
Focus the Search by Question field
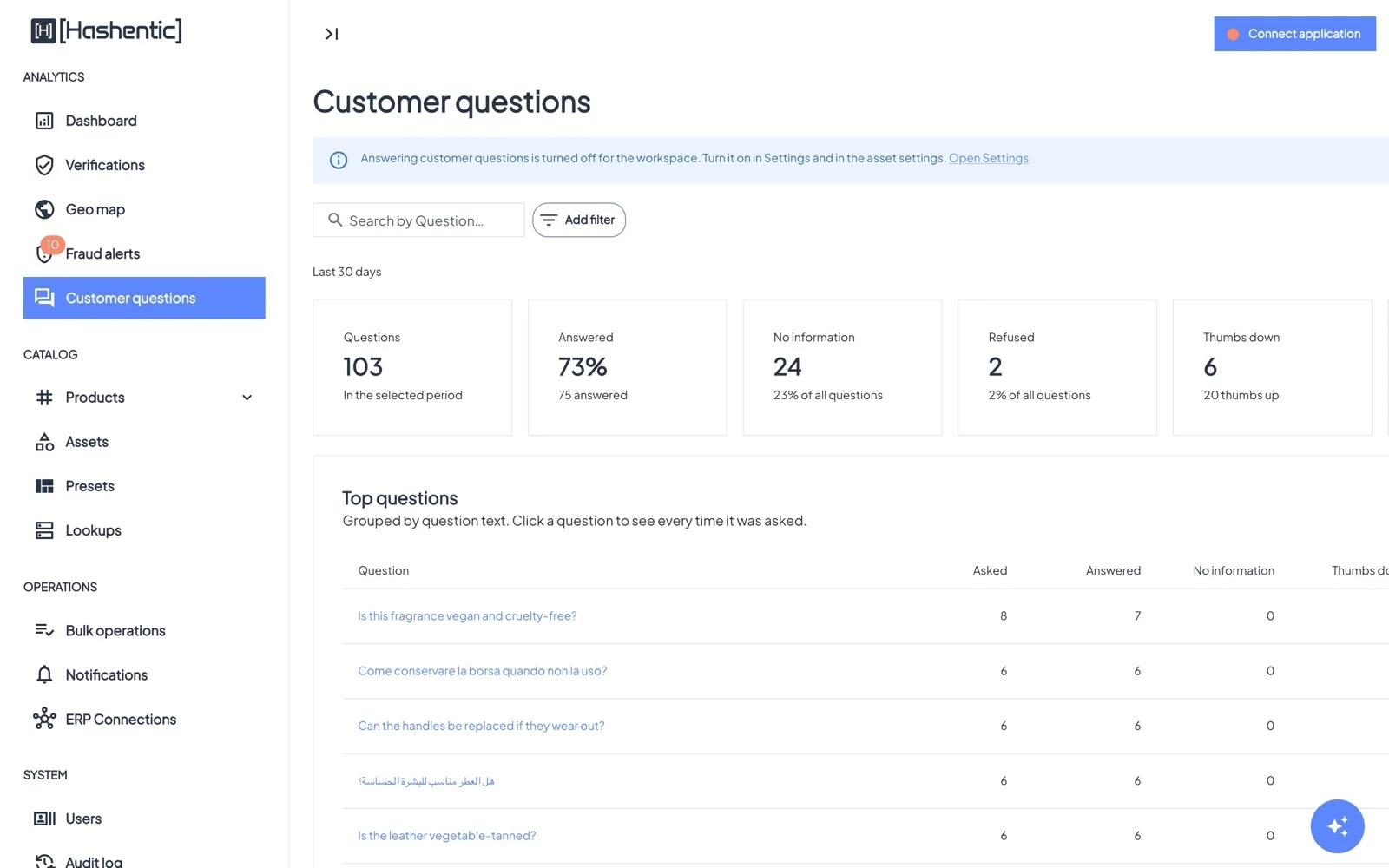[418, 220]
